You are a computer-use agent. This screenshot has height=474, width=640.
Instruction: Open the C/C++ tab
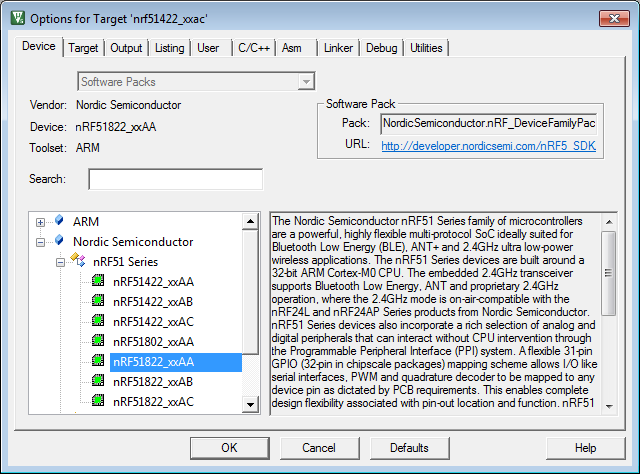pyautogui.click(x=254, y=48)
